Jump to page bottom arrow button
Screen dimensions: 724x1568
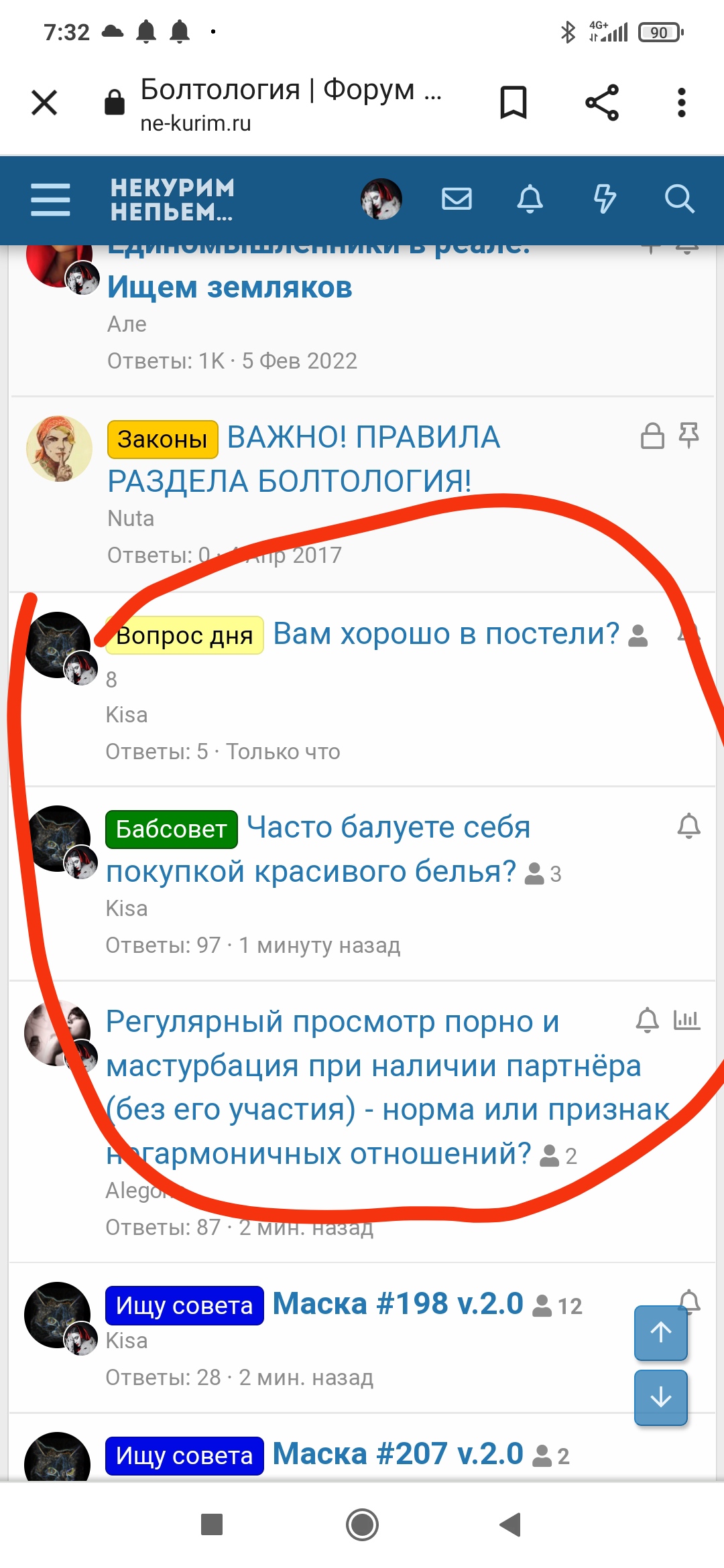pos(661,1397)
